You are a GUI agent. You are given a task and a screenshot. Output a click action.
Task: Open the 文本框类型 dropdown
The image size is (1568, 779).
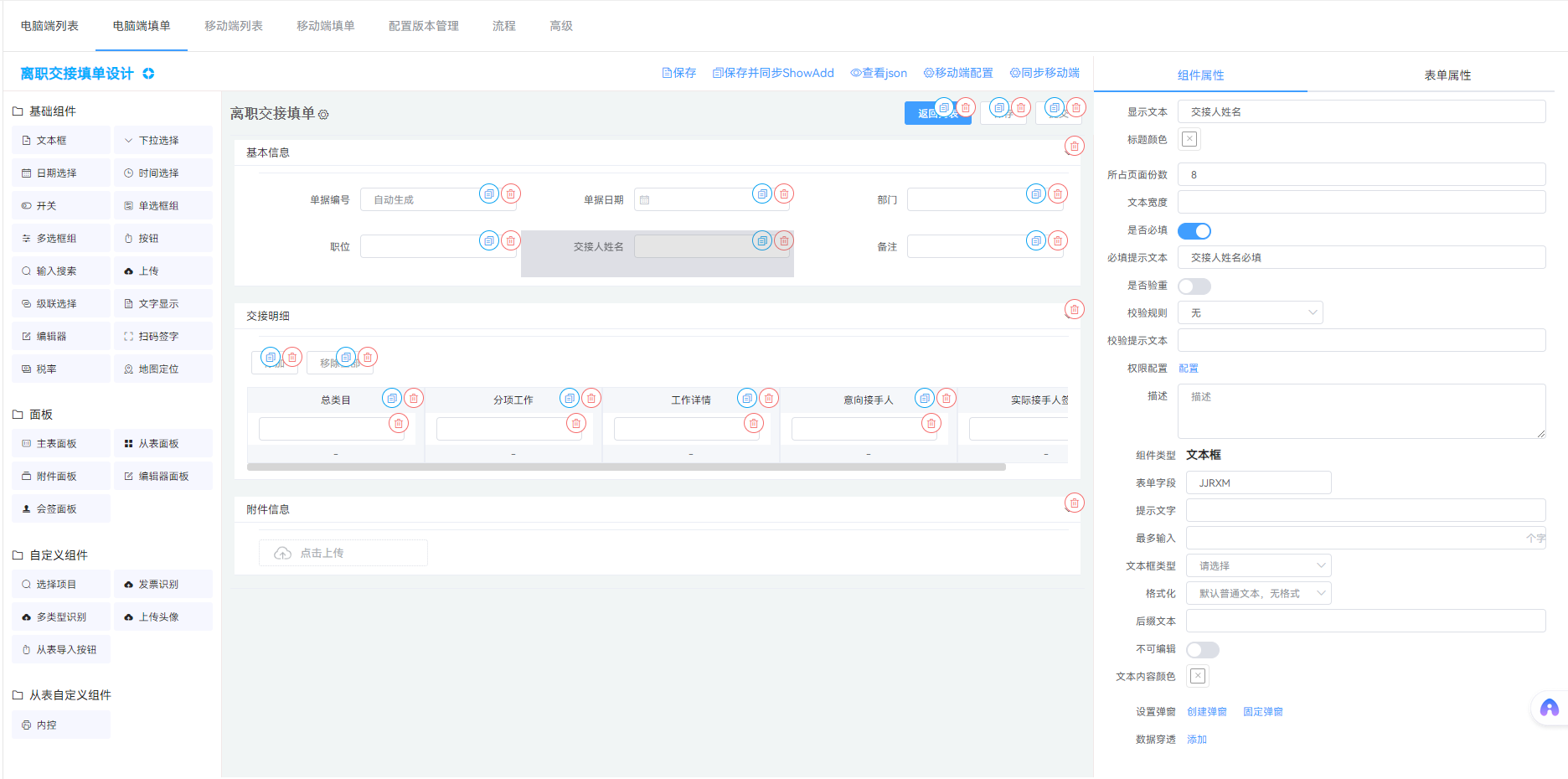click(1259, 565)
